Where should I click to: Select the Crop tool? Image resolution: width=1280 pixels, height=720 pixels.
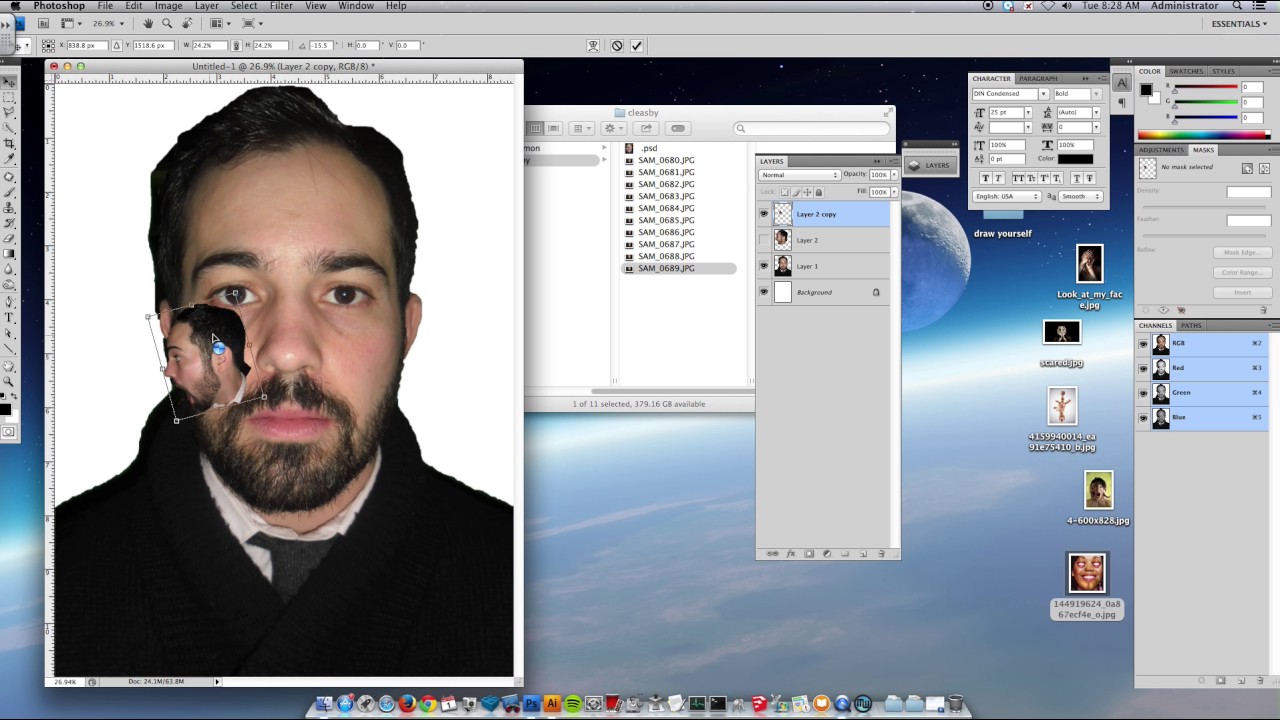point(9,143)
